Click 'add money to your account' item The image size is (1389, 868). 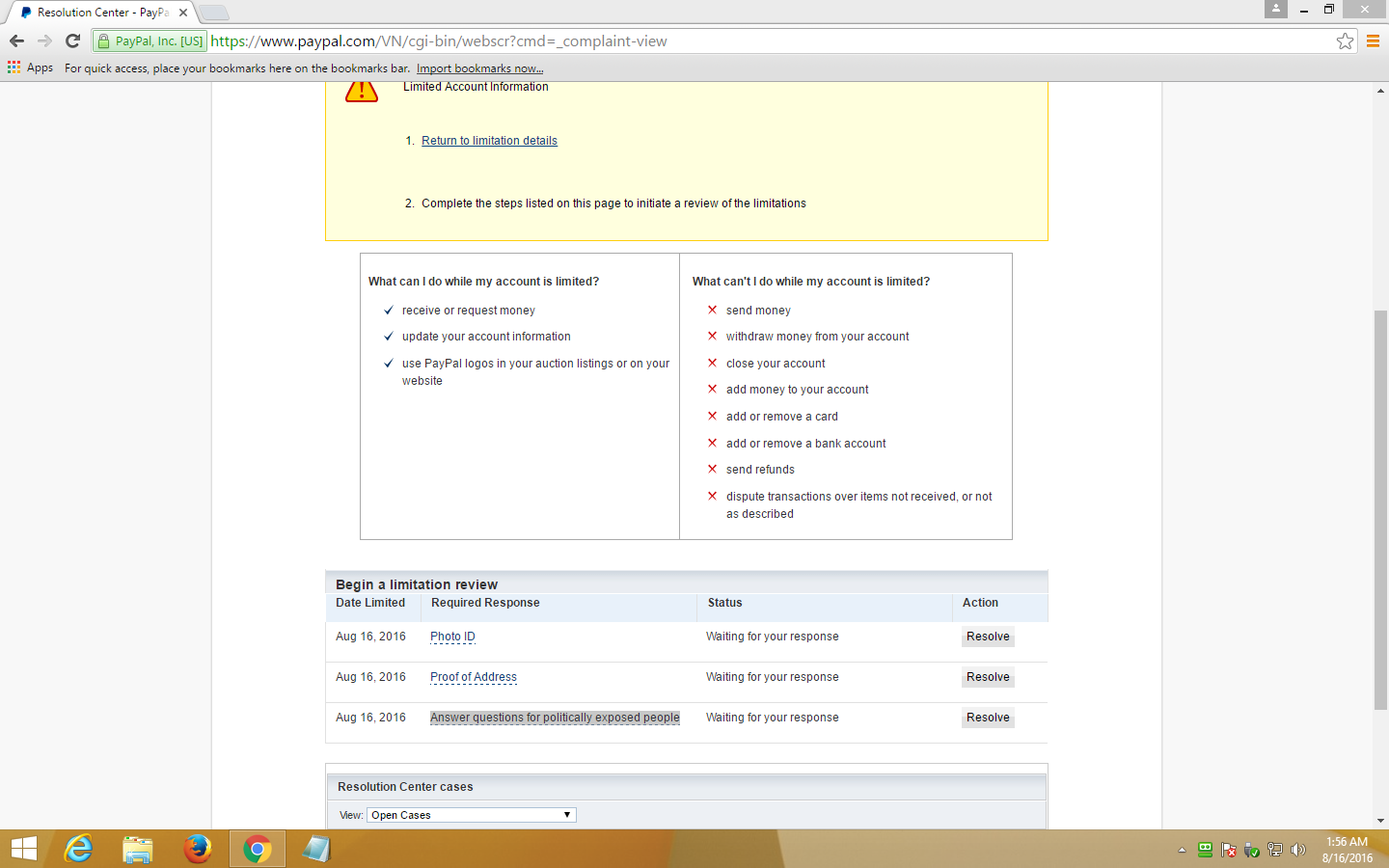pos(798,390)
